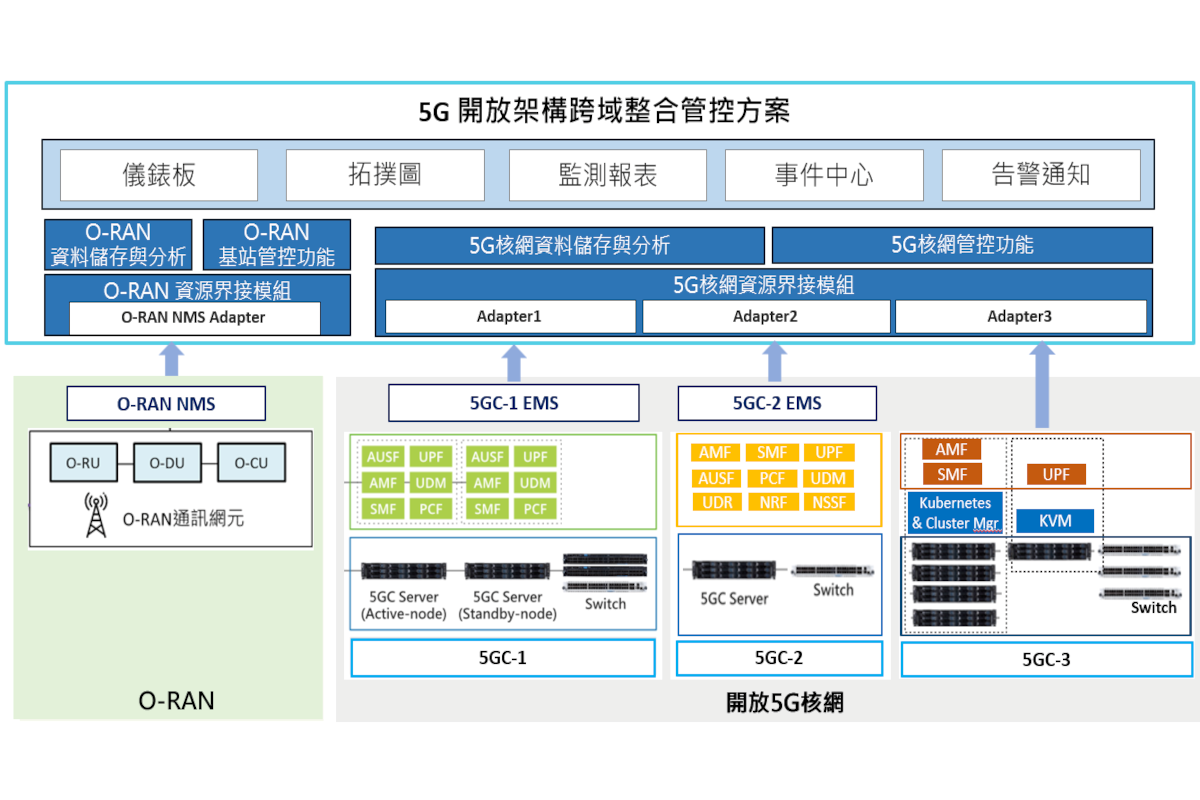This screenshot has width=1200, height=800.
Task: Click the 5G核網資源界接模組 heading
Action: coord(764,285)
